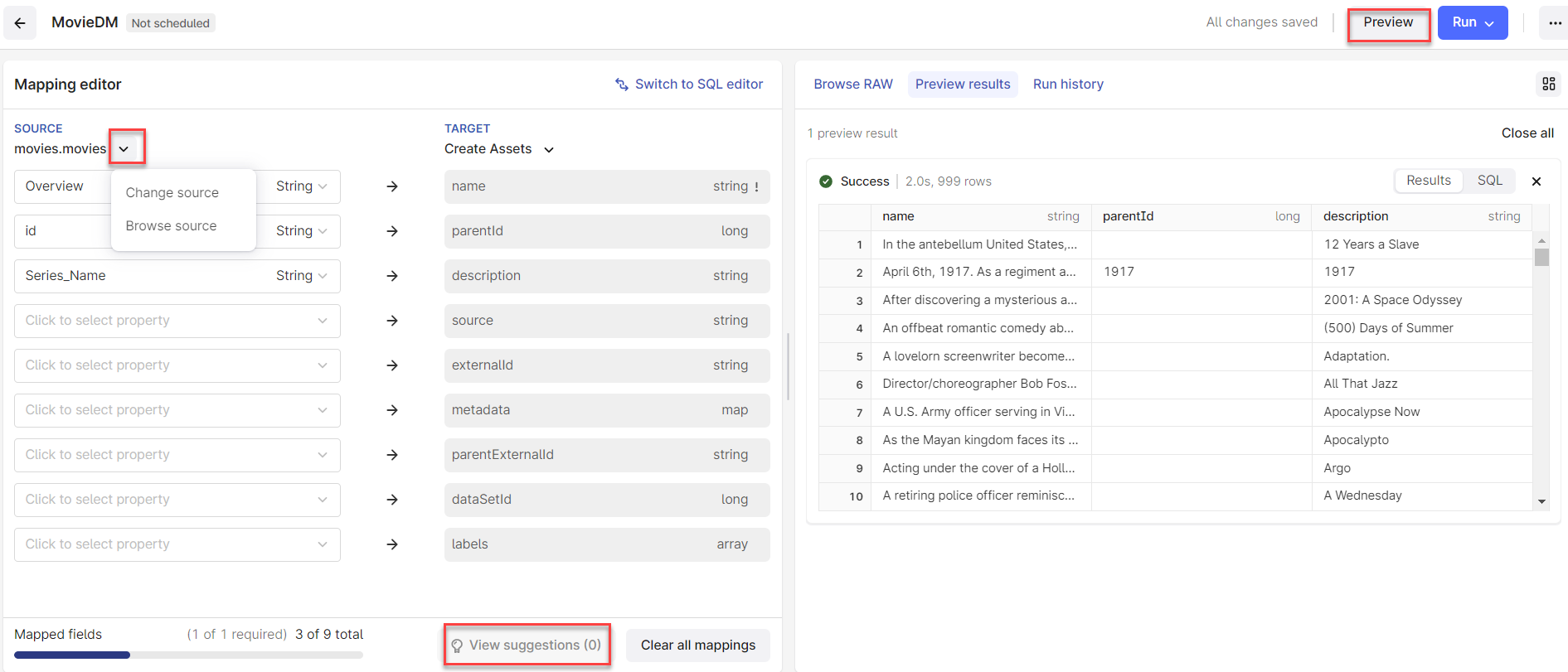The height and width of the screenshot is (672, 1568).
Task: Click the arrow mapping to parentExternalId
Action: tap(392, 455)
